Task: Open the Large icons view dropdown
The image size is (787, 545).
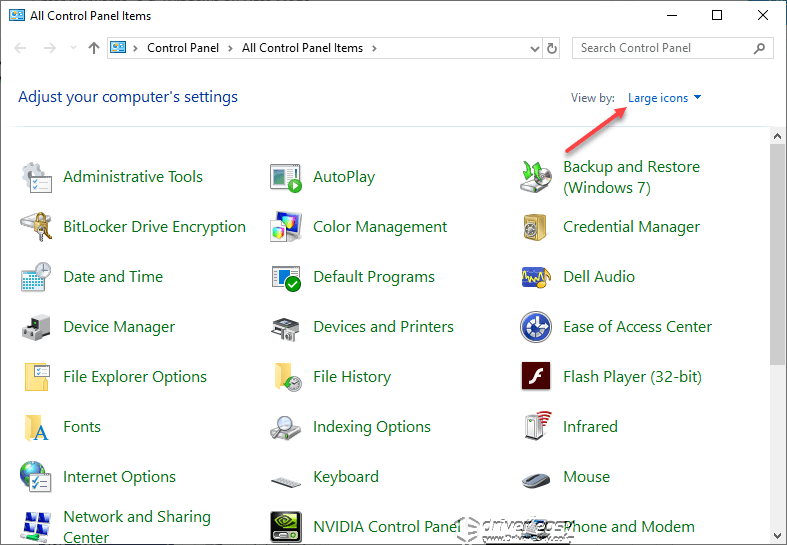Action: coord(664,98)
